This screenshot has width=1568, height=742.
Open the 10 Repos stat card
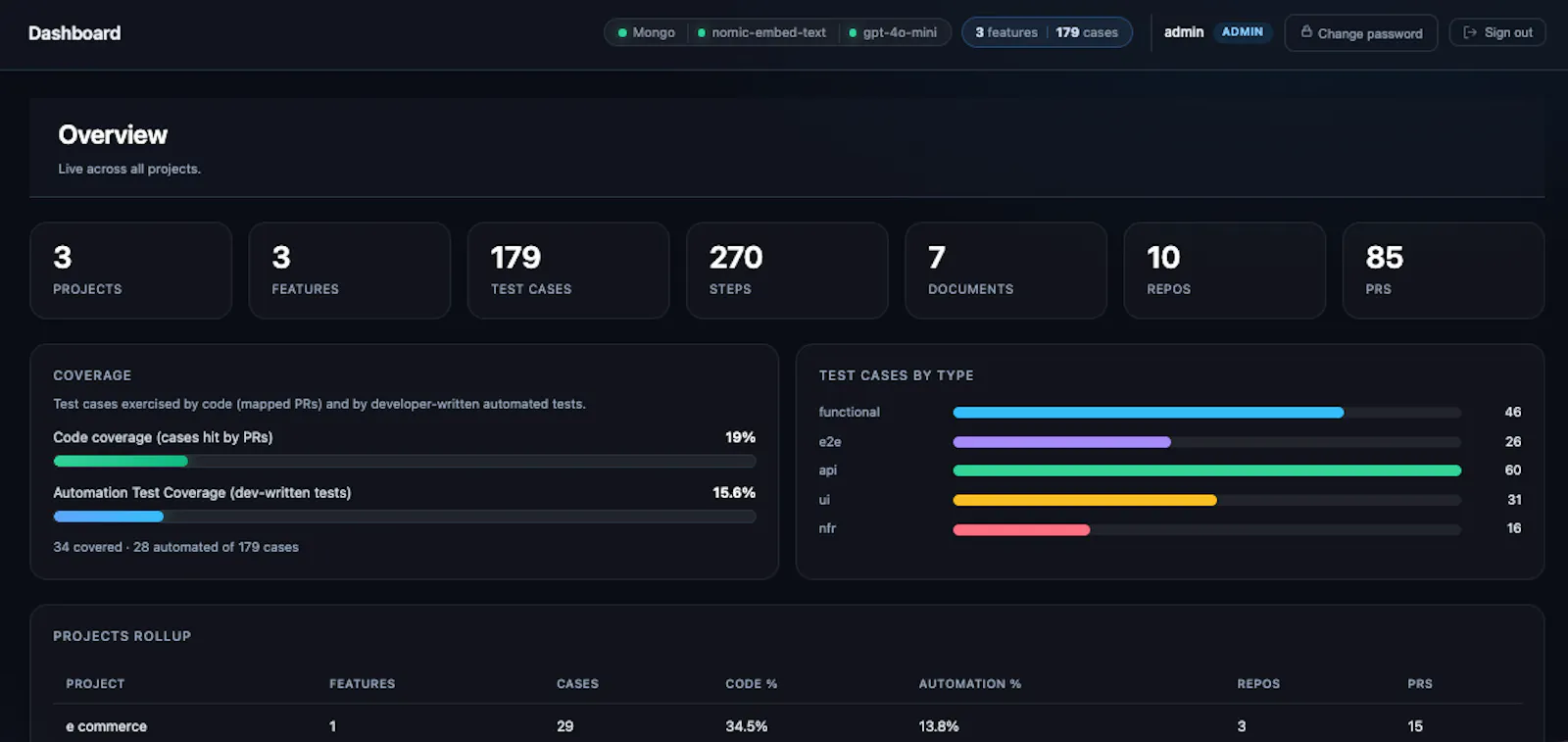[x=1225, y=271]
